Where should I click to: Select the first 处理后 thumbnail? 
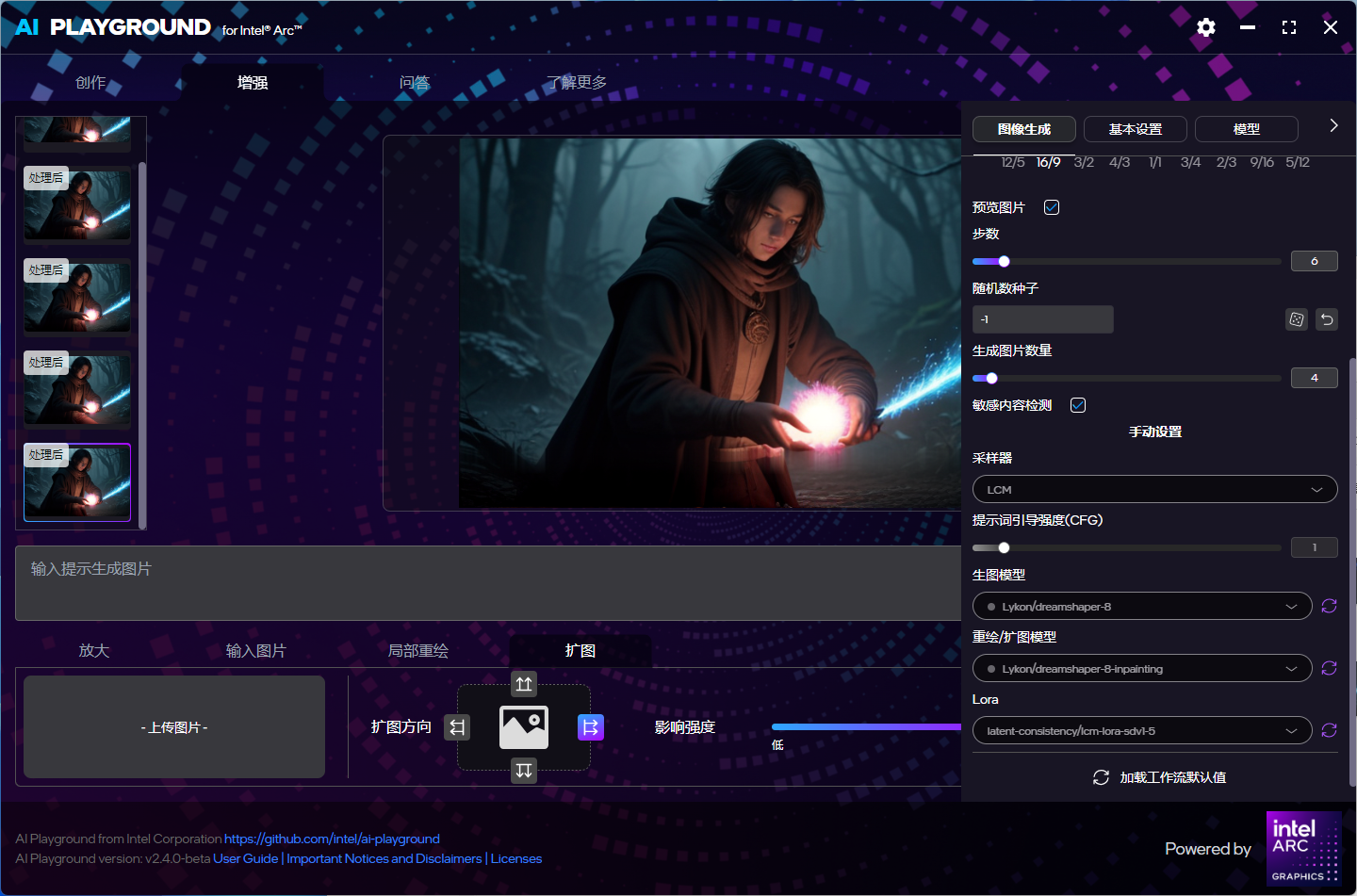[x=77, y=204]
